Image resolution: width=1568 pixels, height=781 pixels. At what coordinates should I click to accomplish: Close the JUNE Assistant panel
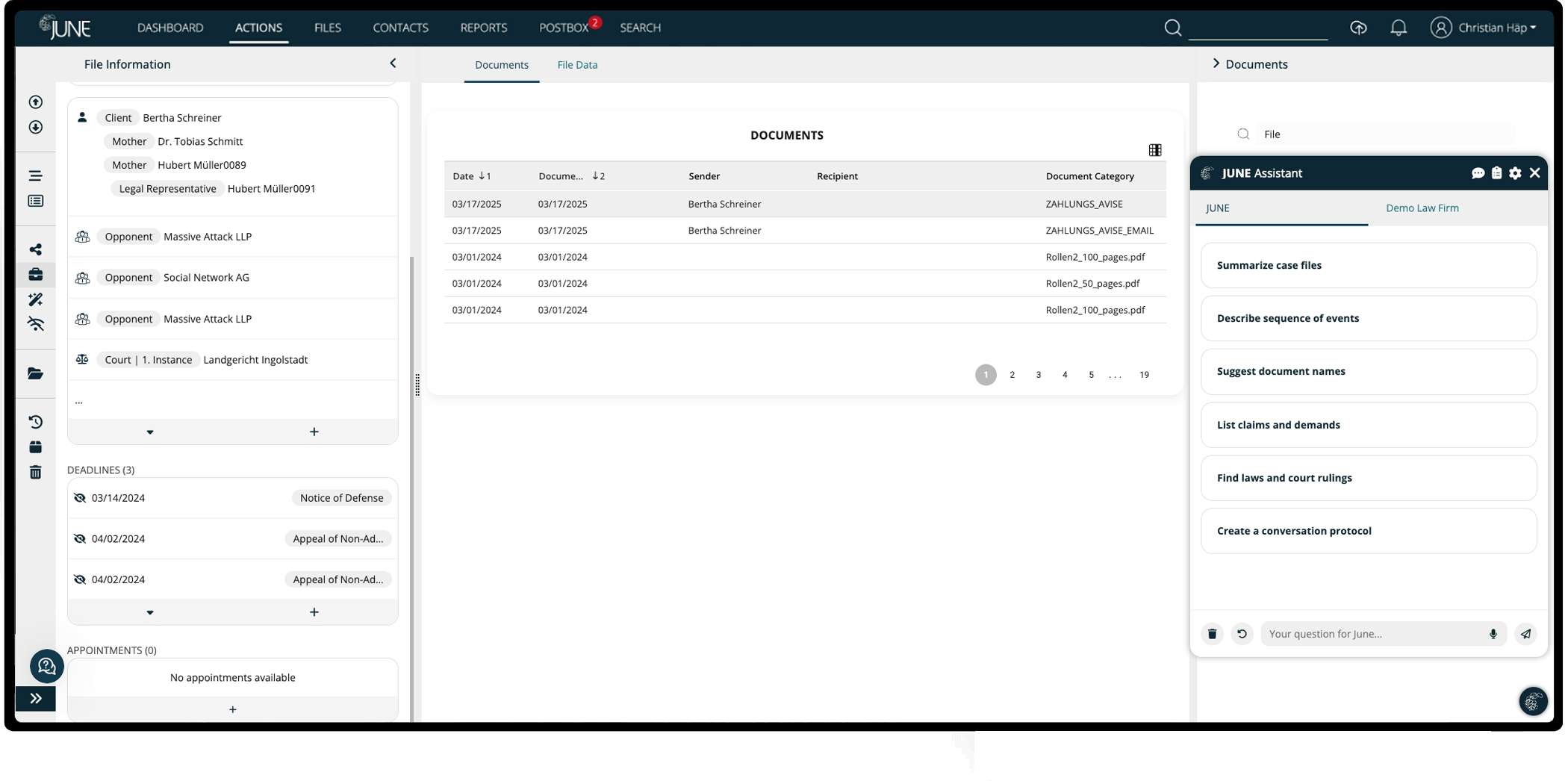click(1534, 173)
